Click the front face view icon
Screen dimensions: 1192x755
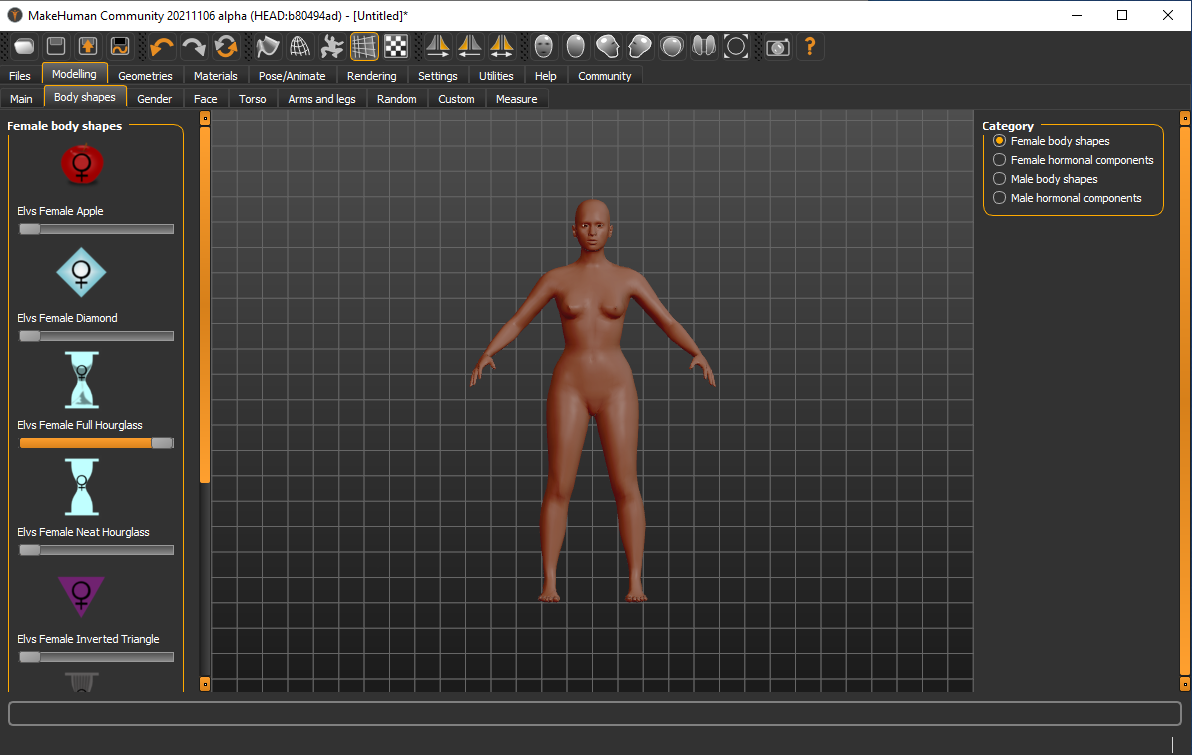point(544,46)
